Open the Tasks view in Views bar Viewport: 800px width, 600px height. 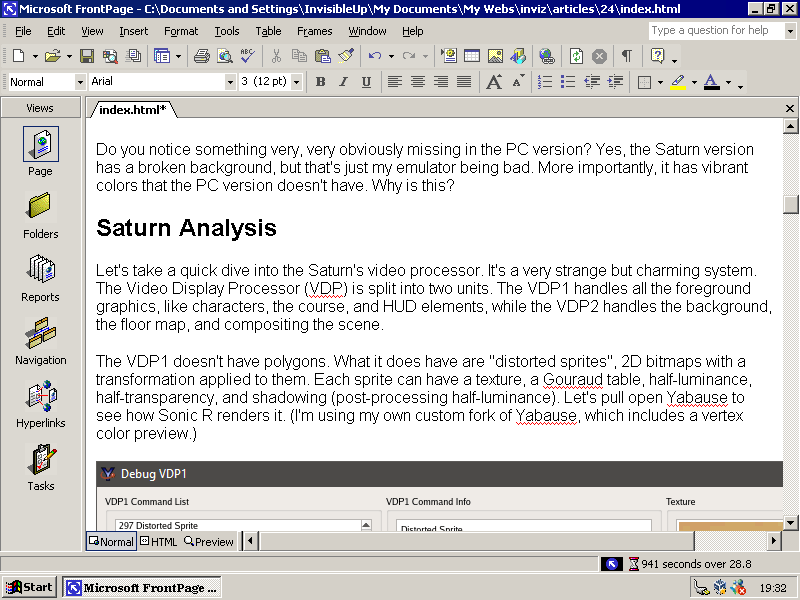pos(40,467)
